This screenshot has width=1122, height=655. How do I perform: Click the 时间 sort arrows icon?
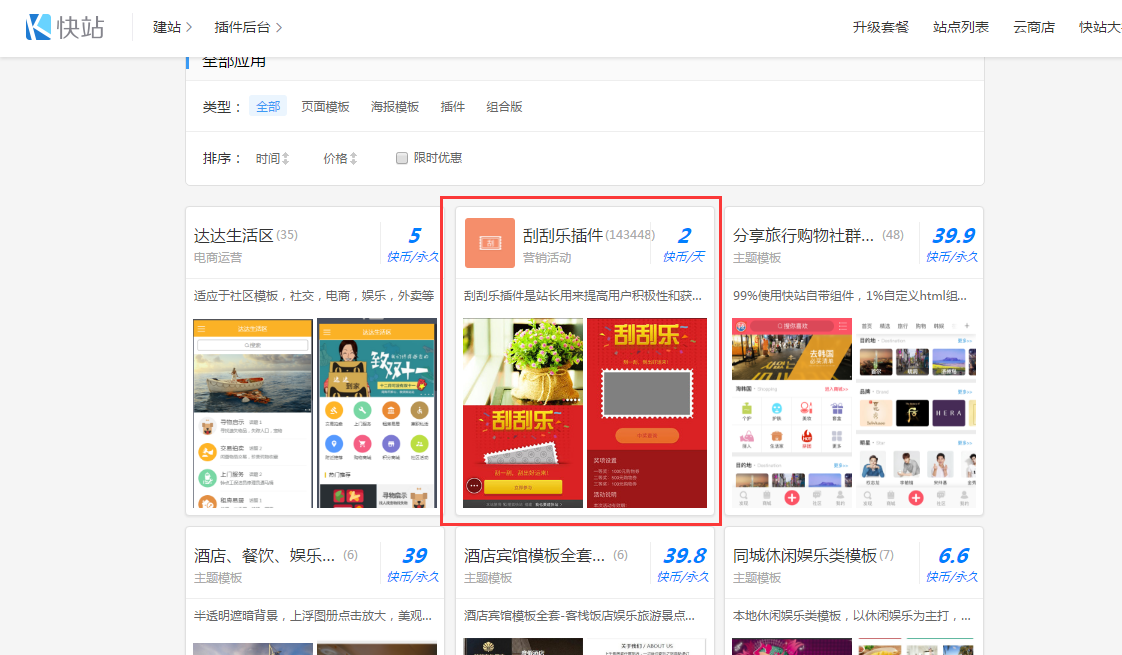pyautogui.click(x=285, y=158)
